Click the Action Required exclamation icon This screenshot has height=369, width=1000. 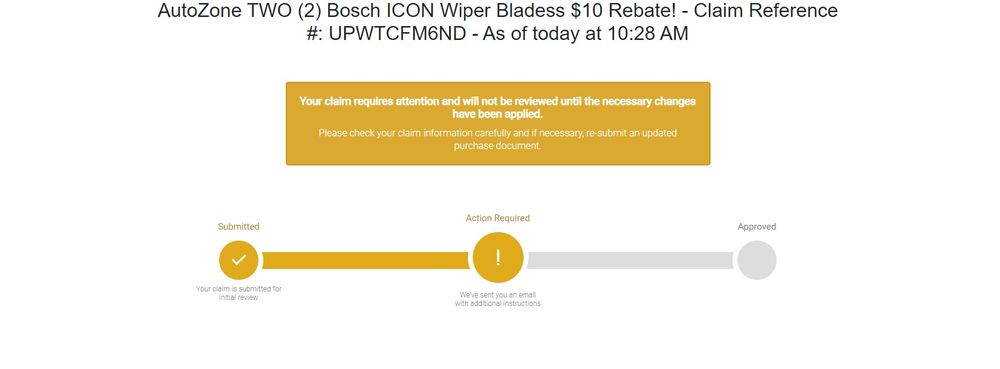click(498, 257)
